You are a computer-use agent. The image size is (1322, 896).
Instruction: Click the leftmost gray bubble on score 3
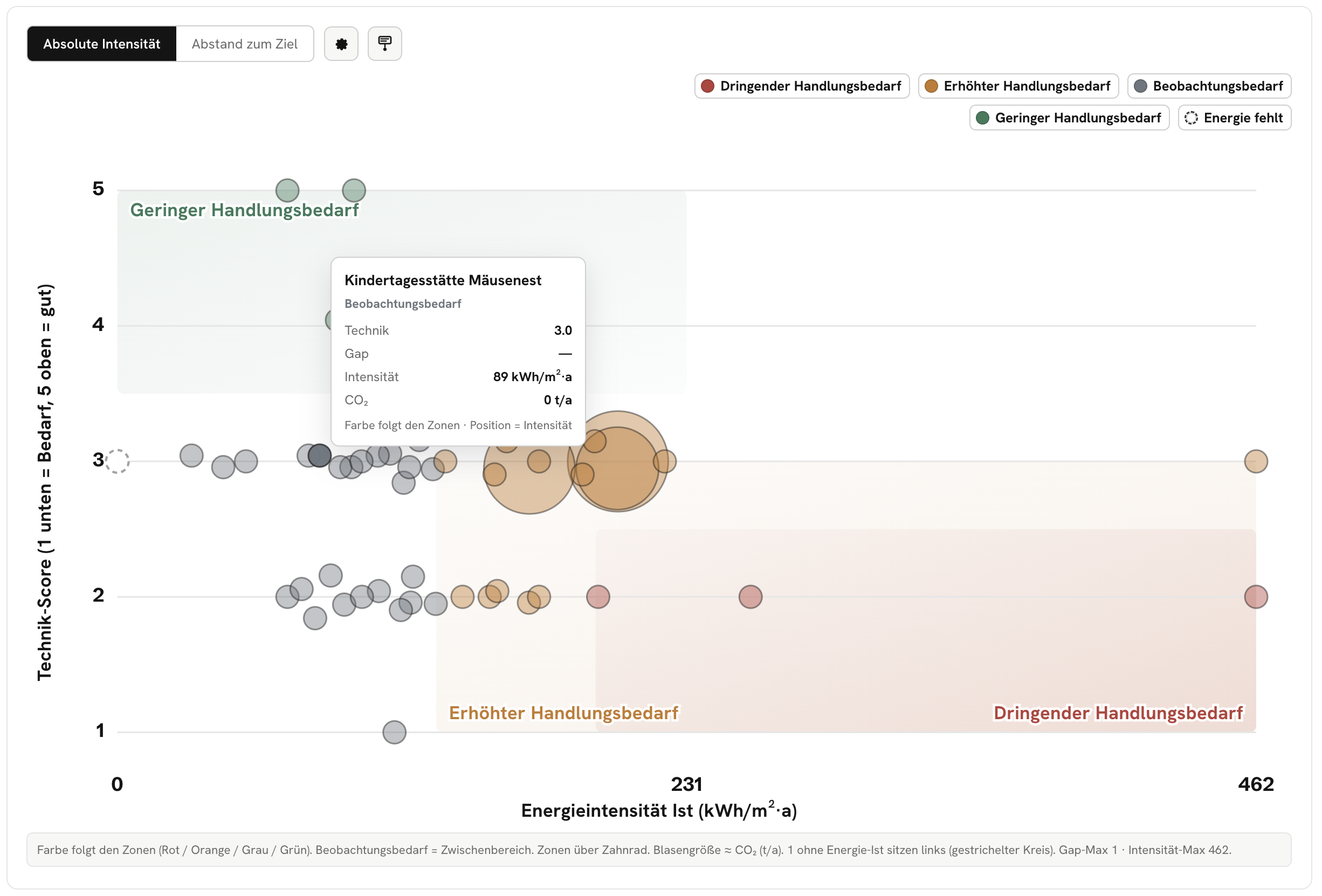(192, 456)
